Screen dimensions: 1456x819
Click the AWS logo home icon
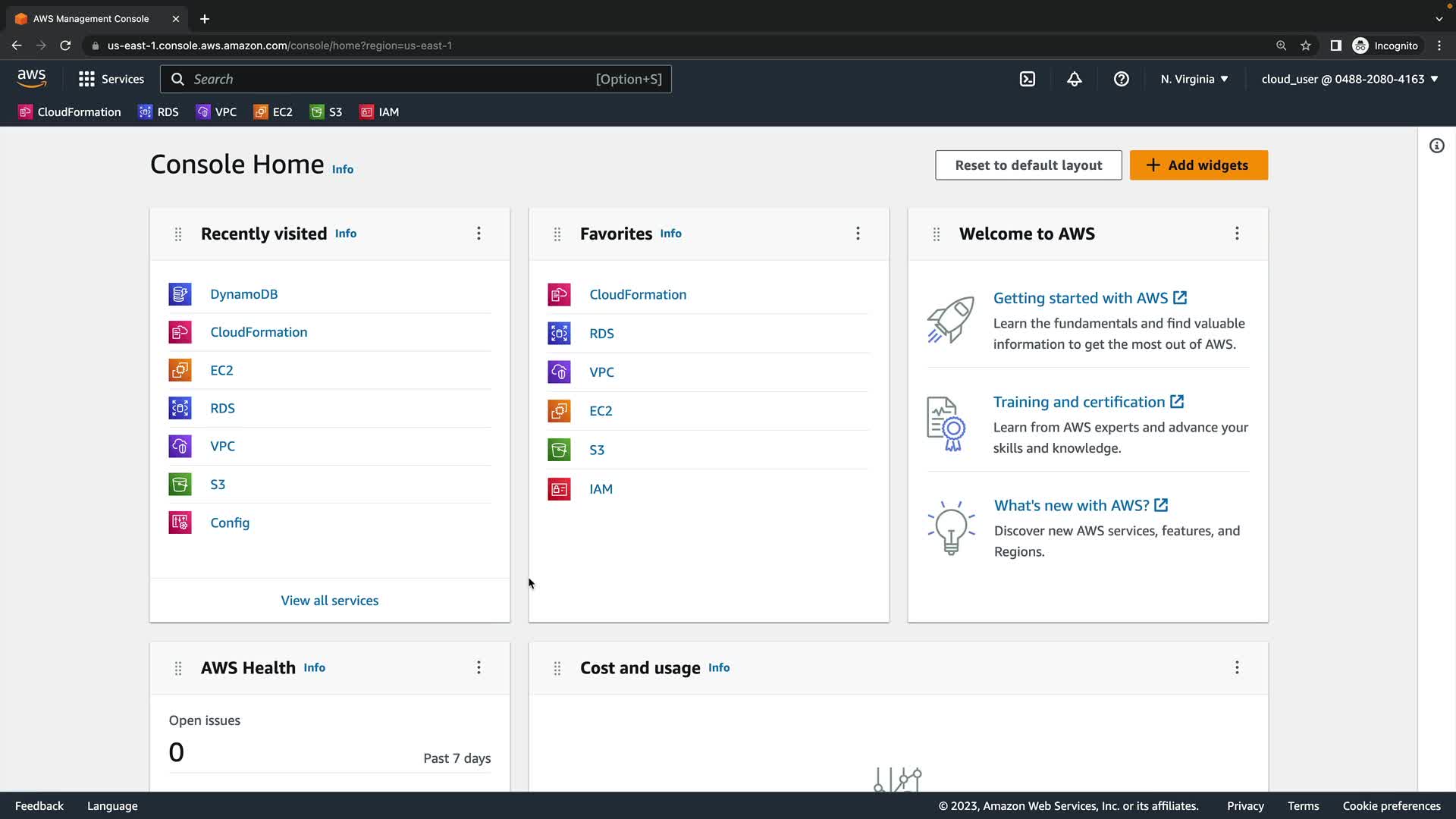tap(32, 78)
